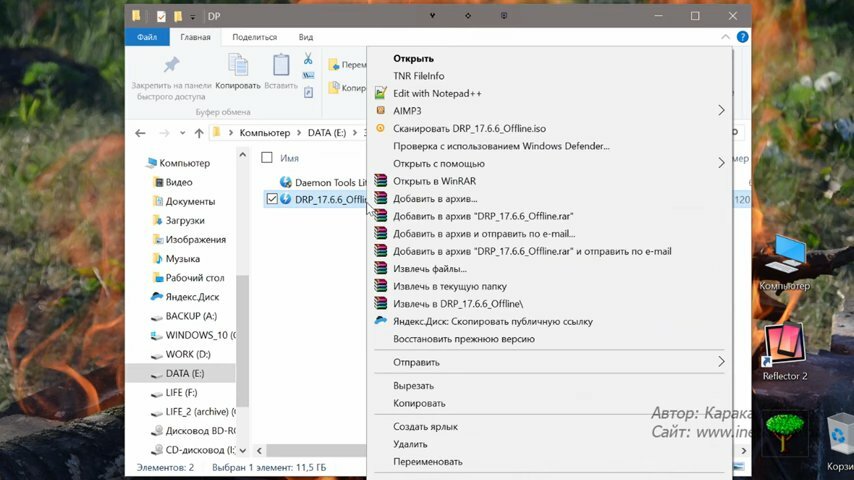Click the Forward navigation arrow
Image resolution: width=854 pixels, height=480 pixels.
click(163, 132)
